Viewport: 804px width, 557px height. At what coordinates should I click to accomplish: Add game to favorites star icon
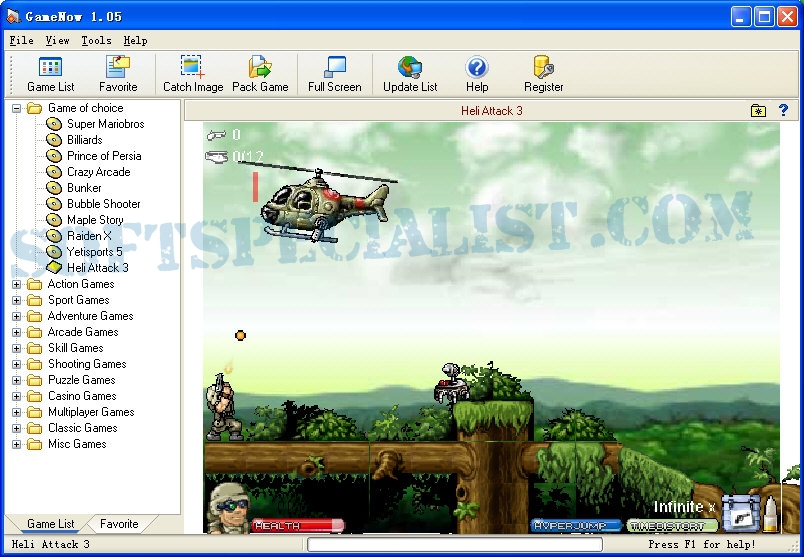coord(758,110)
